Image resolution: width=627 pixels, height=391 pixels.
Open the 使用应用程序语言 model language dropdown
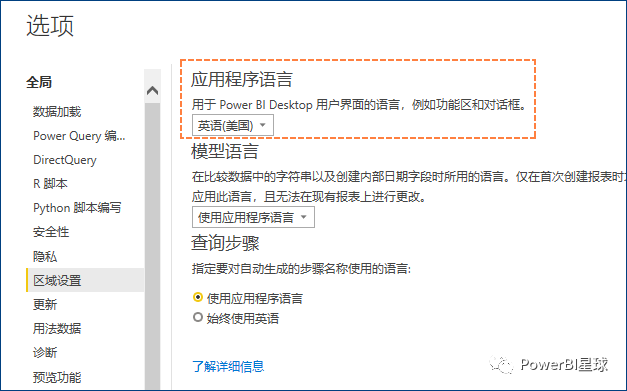pyautogui.click(x=253, y=217)
